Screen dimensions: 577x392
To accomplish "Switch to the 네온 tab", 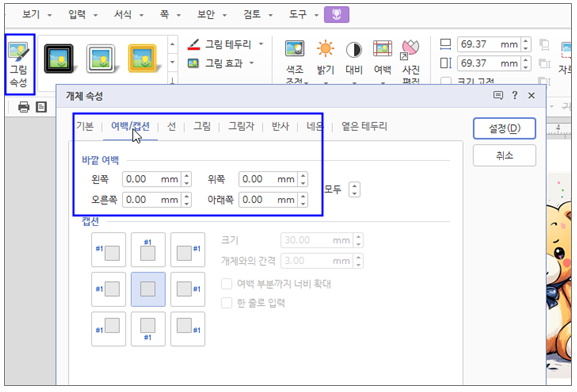I will pyautogui.click(x=315, y=126).
